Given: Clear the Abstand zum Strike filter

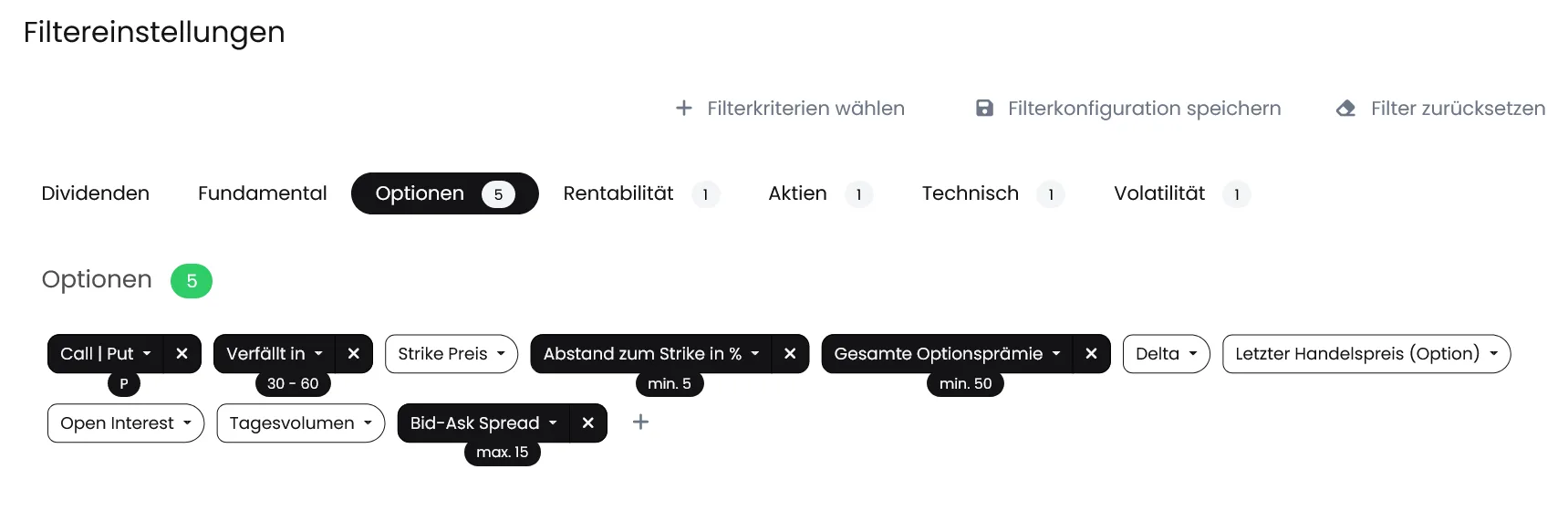Looking at the screenshot, I should click(x=790, y=354).
